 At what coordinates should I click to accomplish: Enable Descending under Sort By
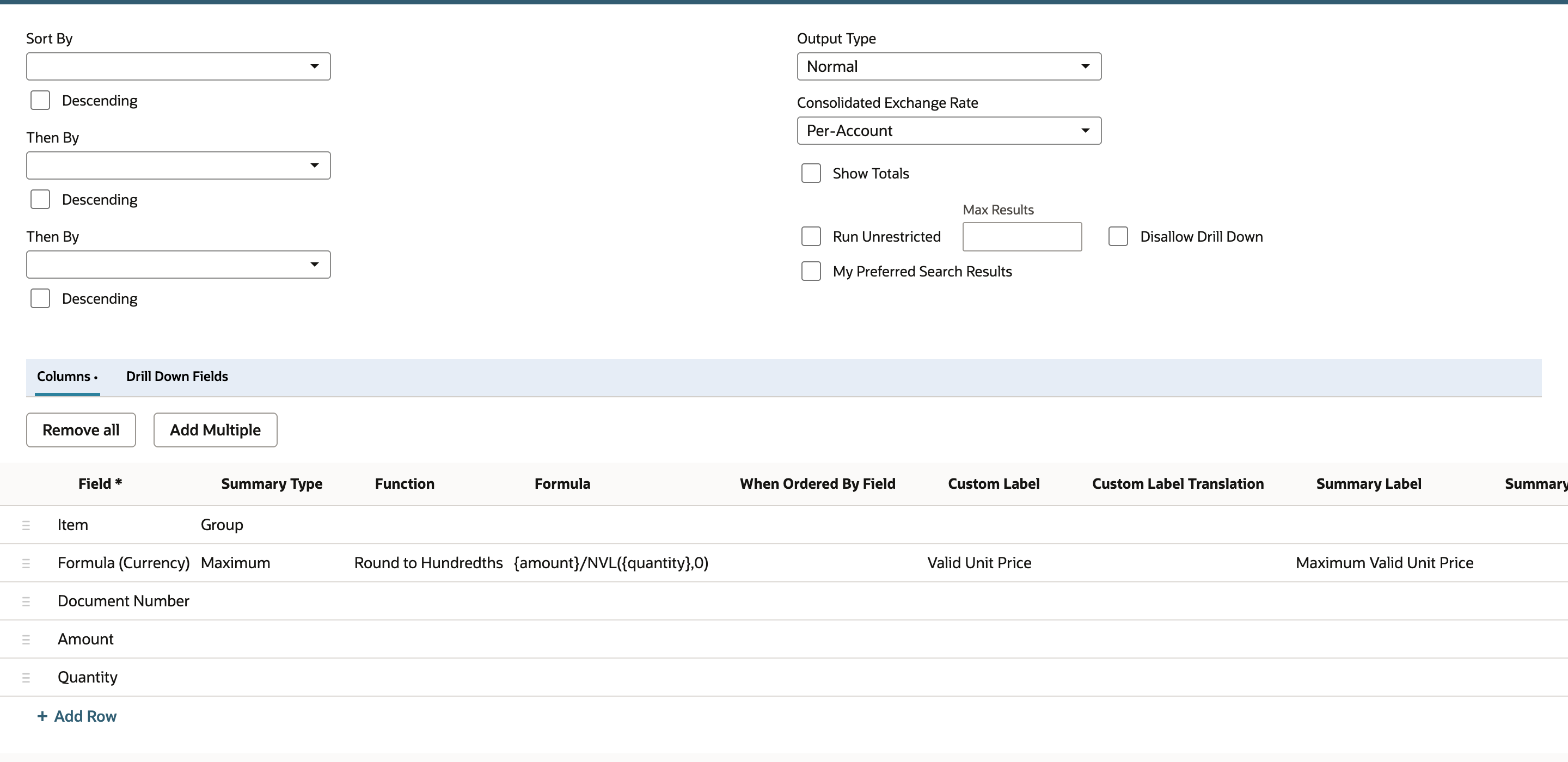(40, 101)
